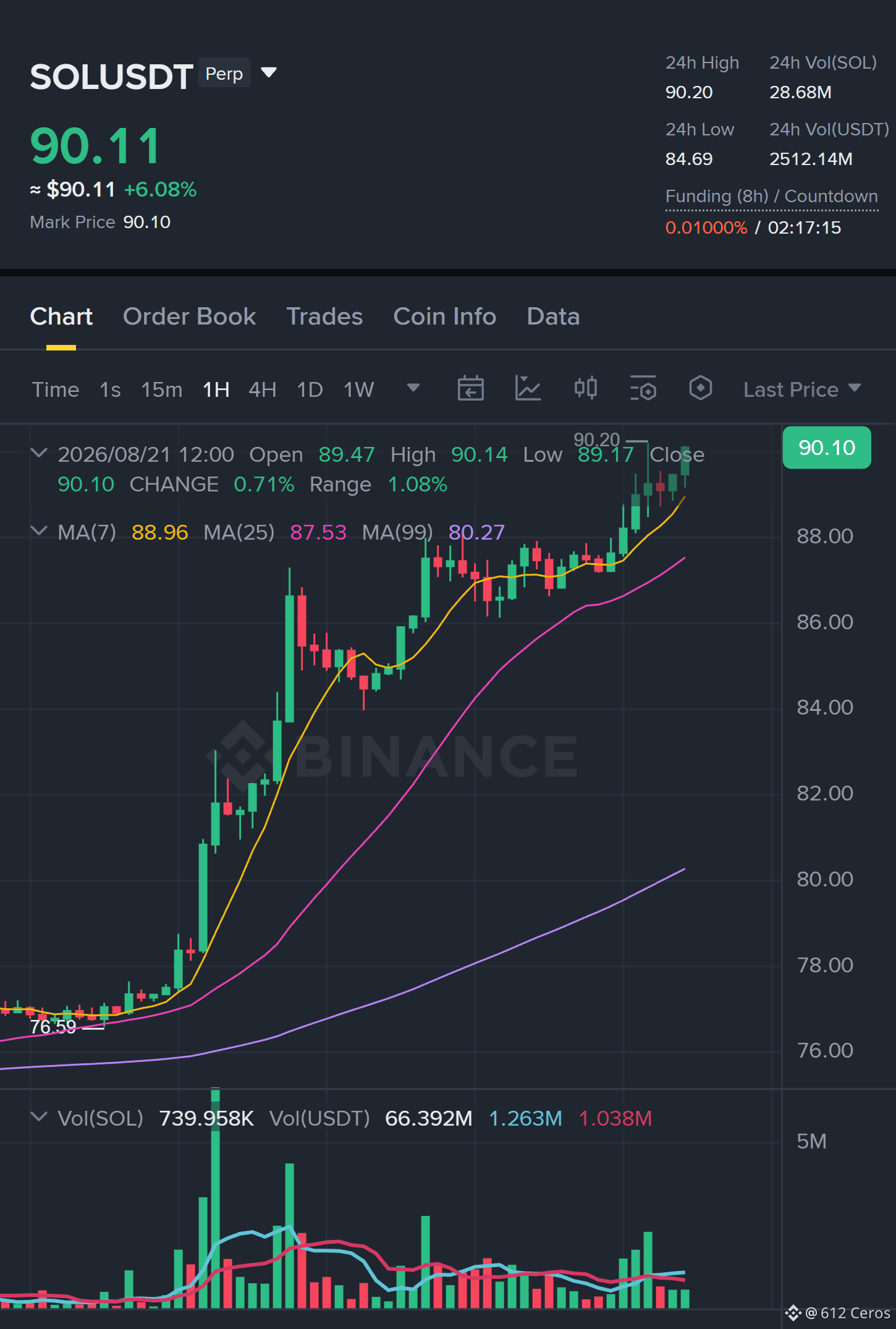This screenshot has height=1329, width=896.
Task: Tap the Perp contract type badge
Action: 224,73
